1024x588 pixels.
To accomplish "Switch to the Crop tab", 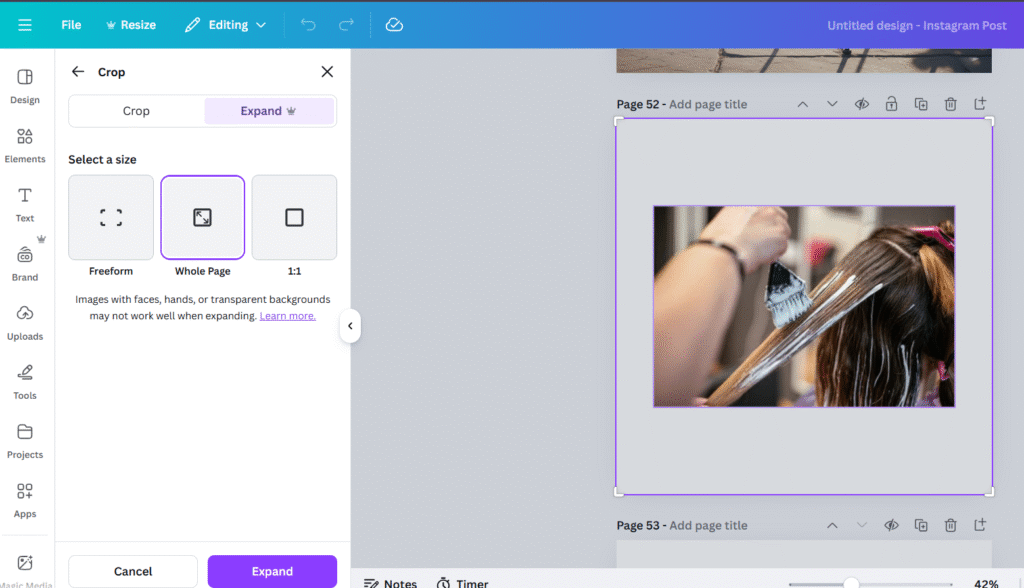I will point(136,111).
